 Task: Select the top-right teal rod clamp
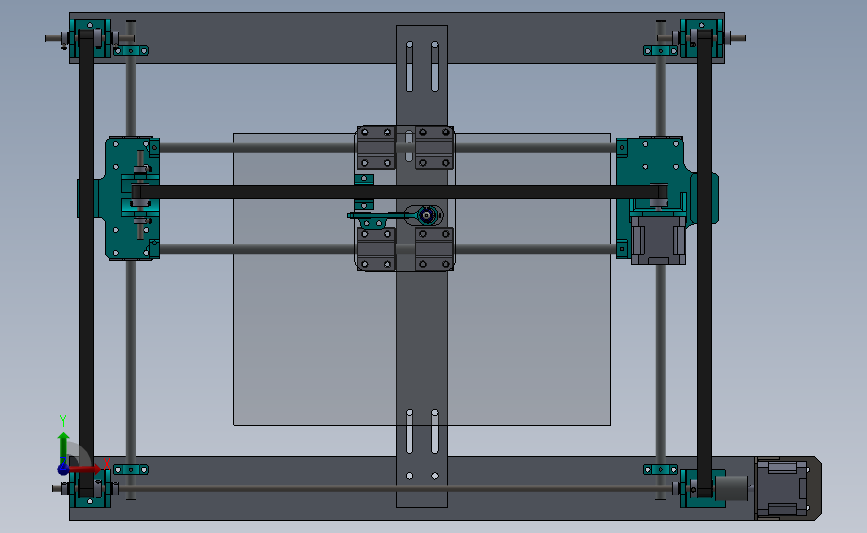pyautogui.click(x=661, y=51)
